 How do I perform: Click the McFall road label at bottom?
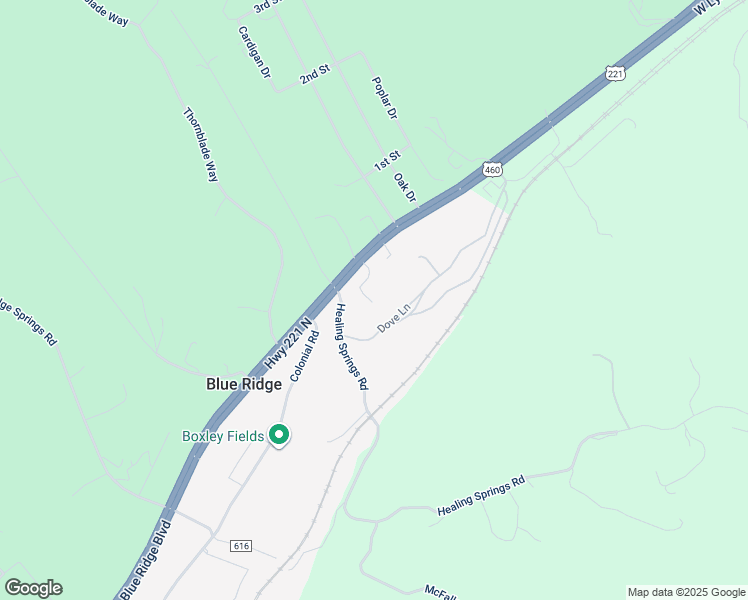pos(442,592)
